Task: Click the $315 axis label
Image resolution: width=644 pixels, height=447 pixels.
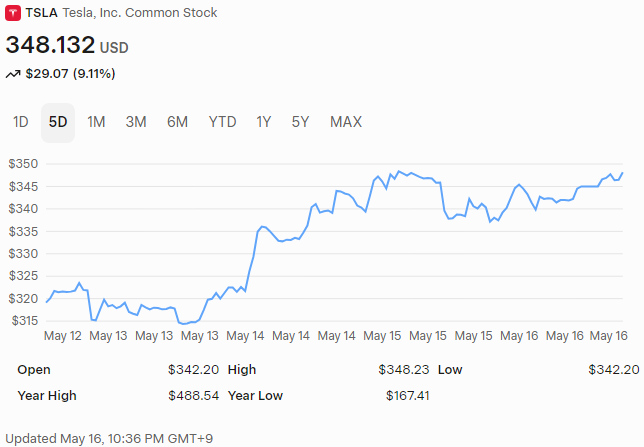Action: [25, 320]
